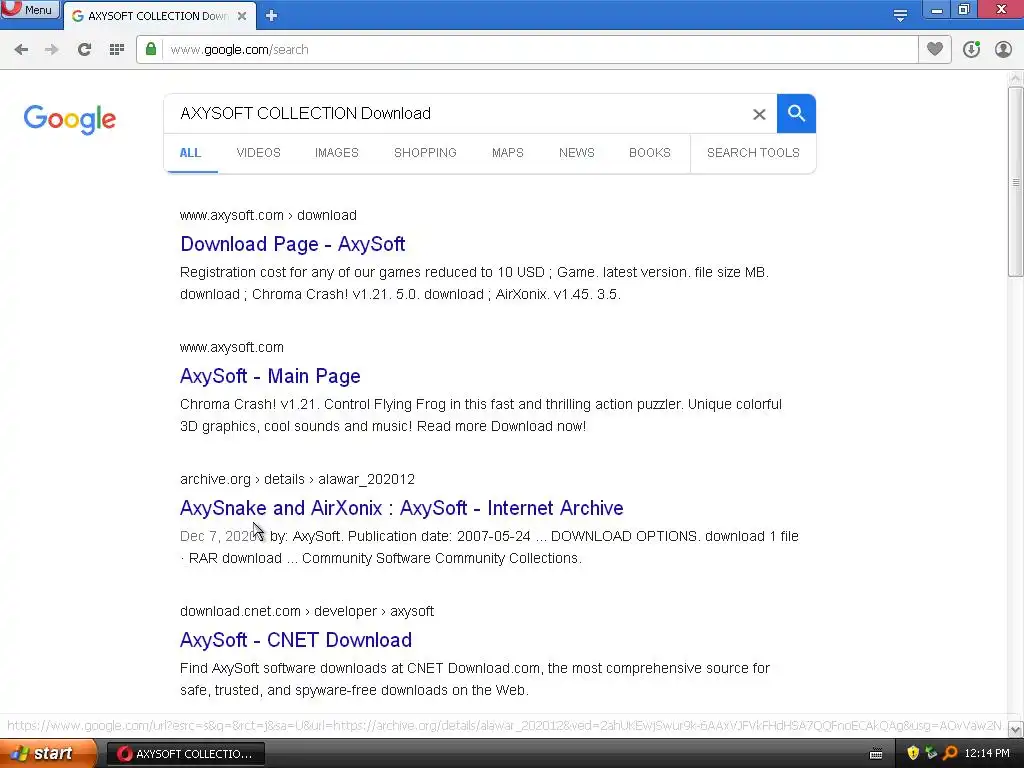
Task: Click the Google search text box
Action: click(x=457, y=114)
